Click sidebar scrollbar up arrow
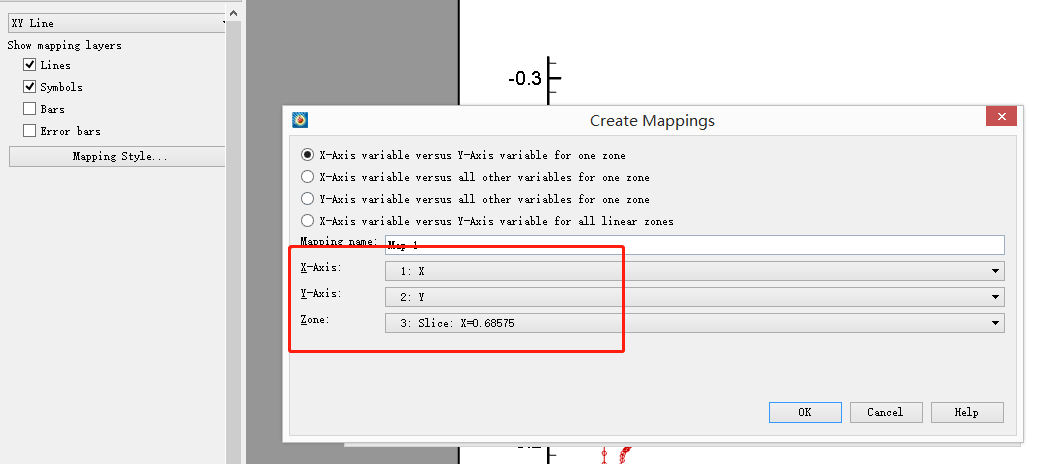This screenshot has width=1041, height=464. pos(234,13)
